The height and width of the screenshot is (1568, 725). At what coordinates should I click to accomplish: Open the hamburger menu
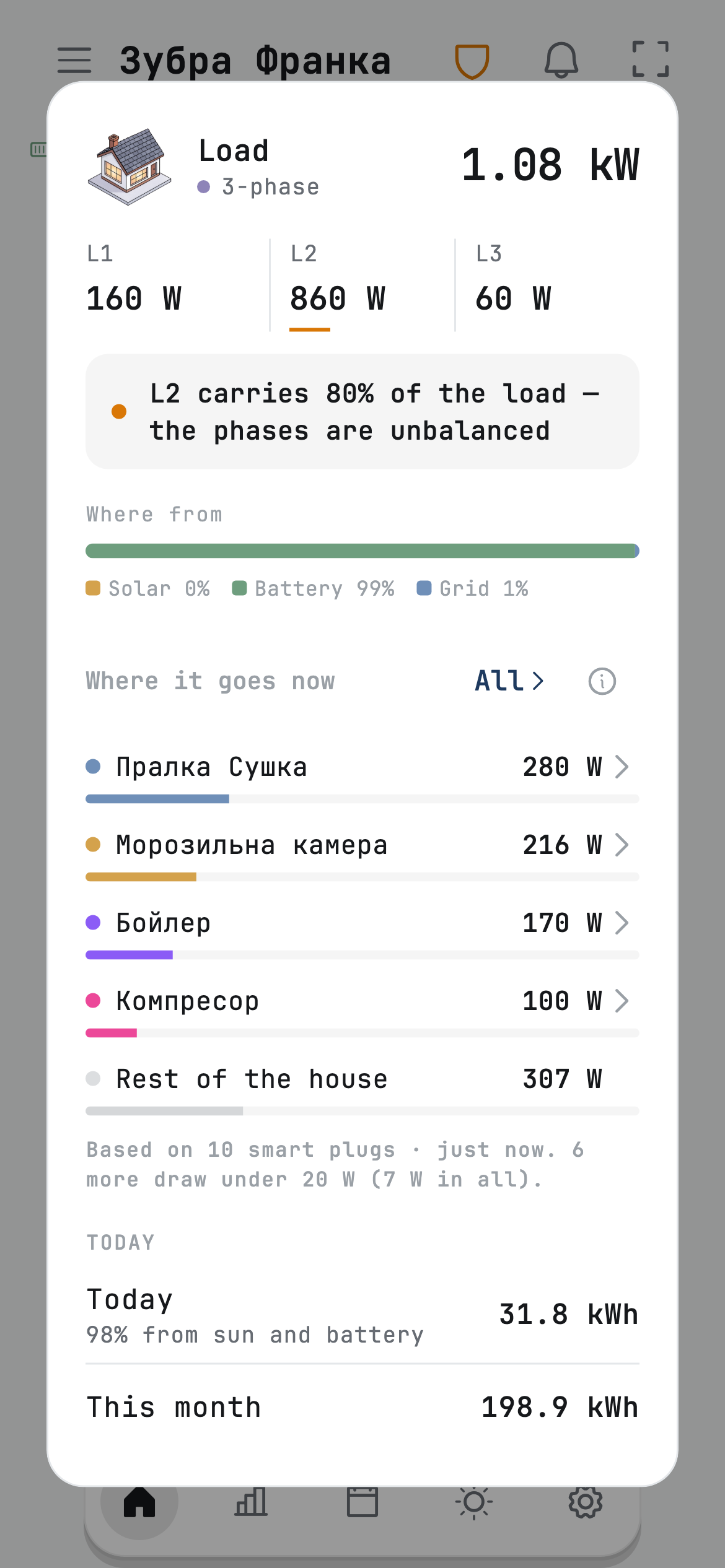tap(74, 60)
